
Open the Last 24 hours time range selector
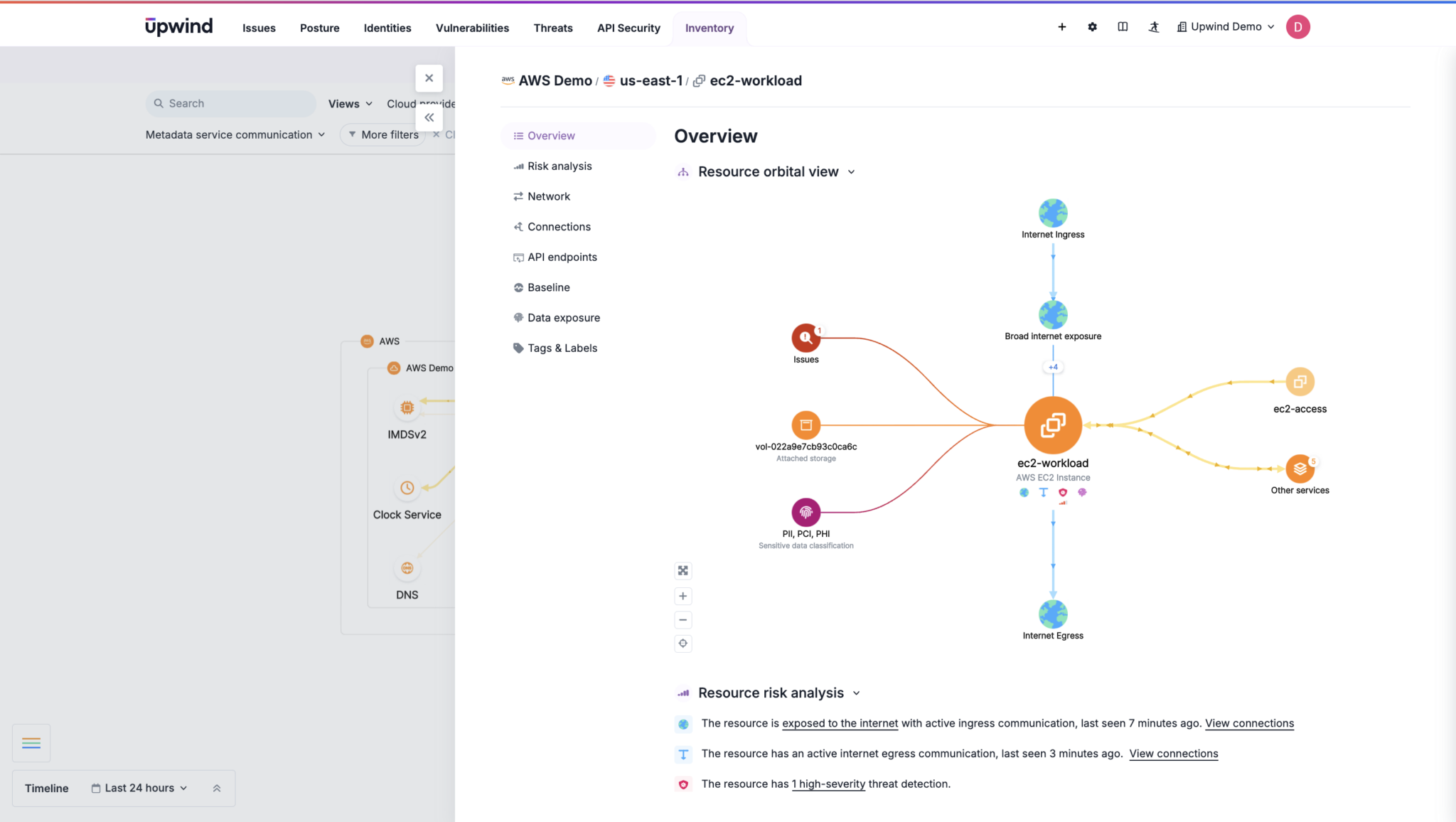[139, 788]
